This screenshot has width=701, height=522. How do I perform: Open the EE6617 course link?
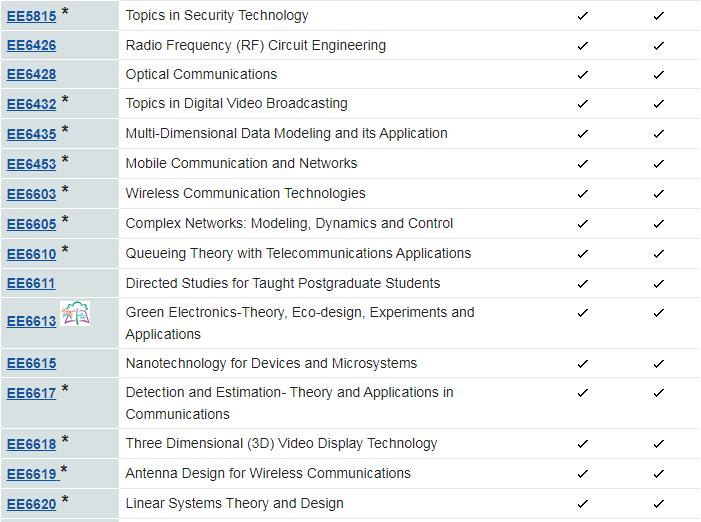click(31, 393)
